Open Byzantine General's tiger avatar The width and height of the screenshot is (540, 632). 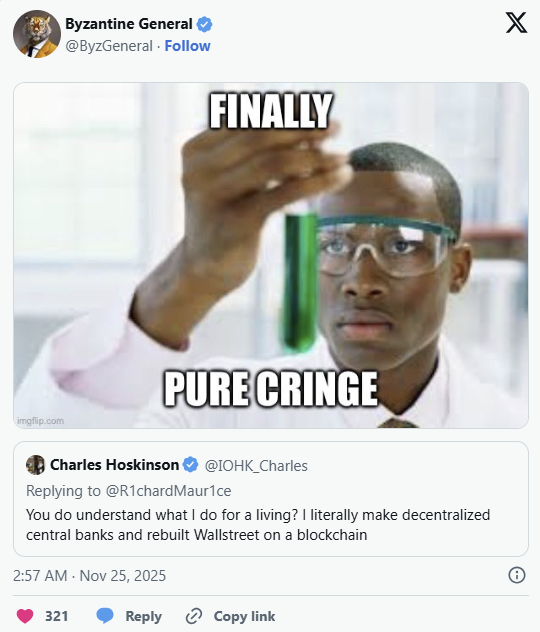tap(37, 34)
